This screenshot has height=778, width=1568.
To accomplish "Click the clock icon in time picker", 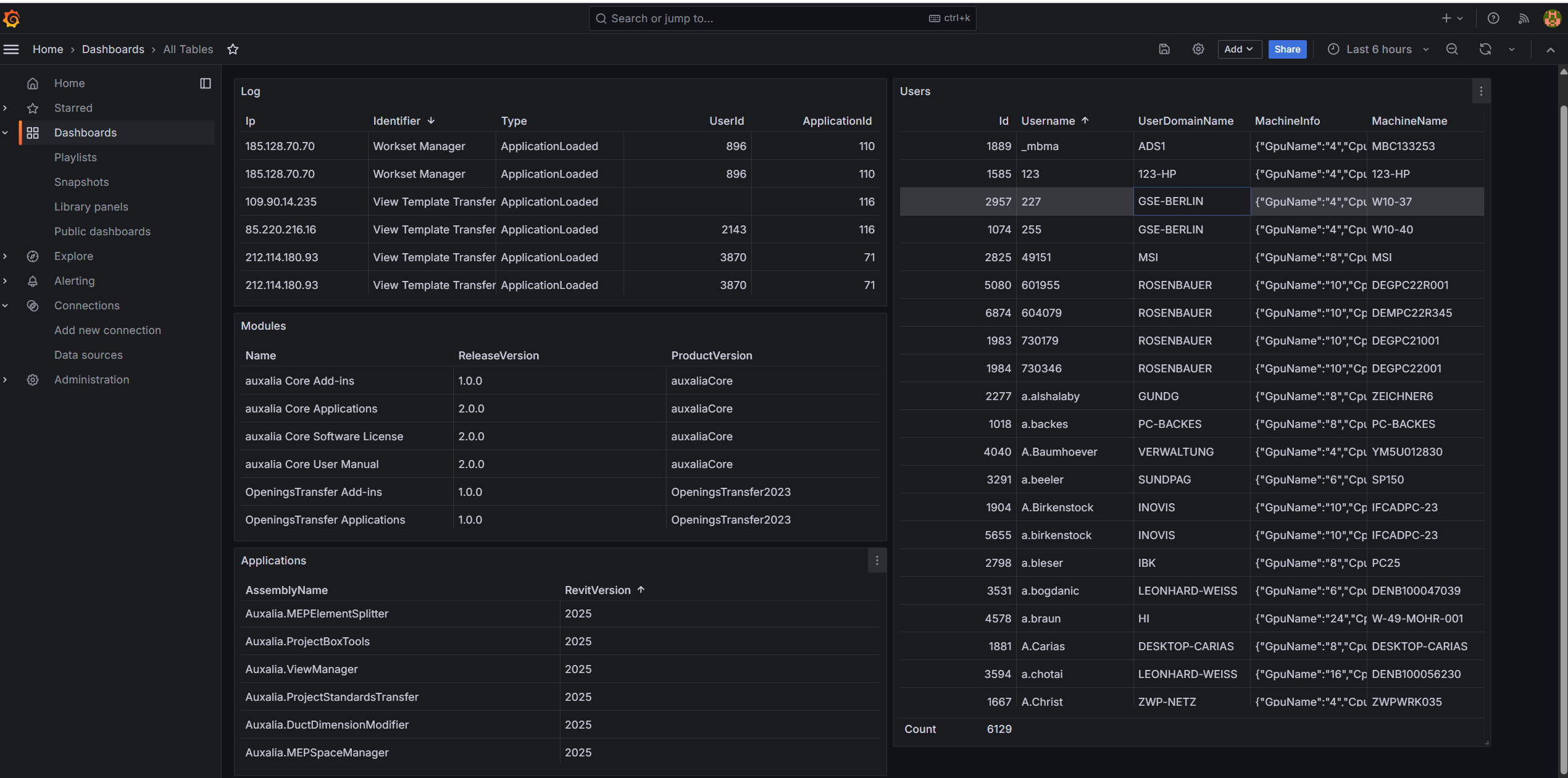I will point(1333,49).
